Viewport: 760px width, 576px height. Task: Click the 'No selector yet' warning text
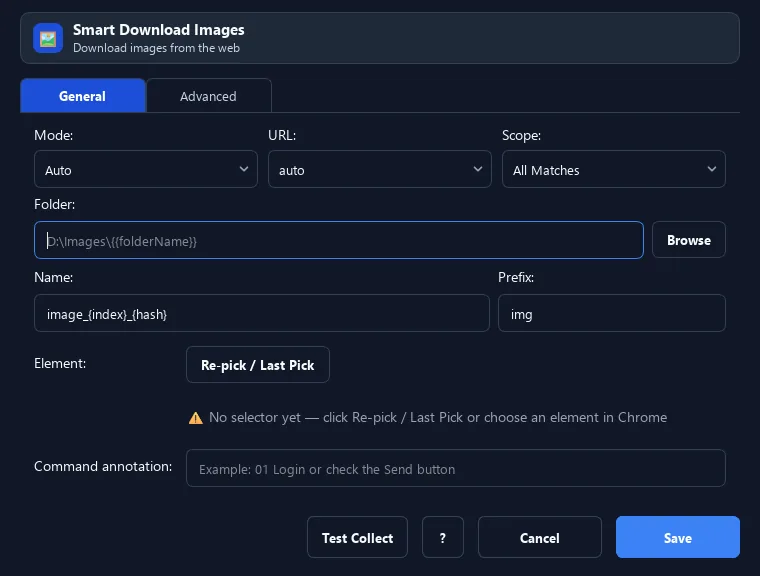438,417
